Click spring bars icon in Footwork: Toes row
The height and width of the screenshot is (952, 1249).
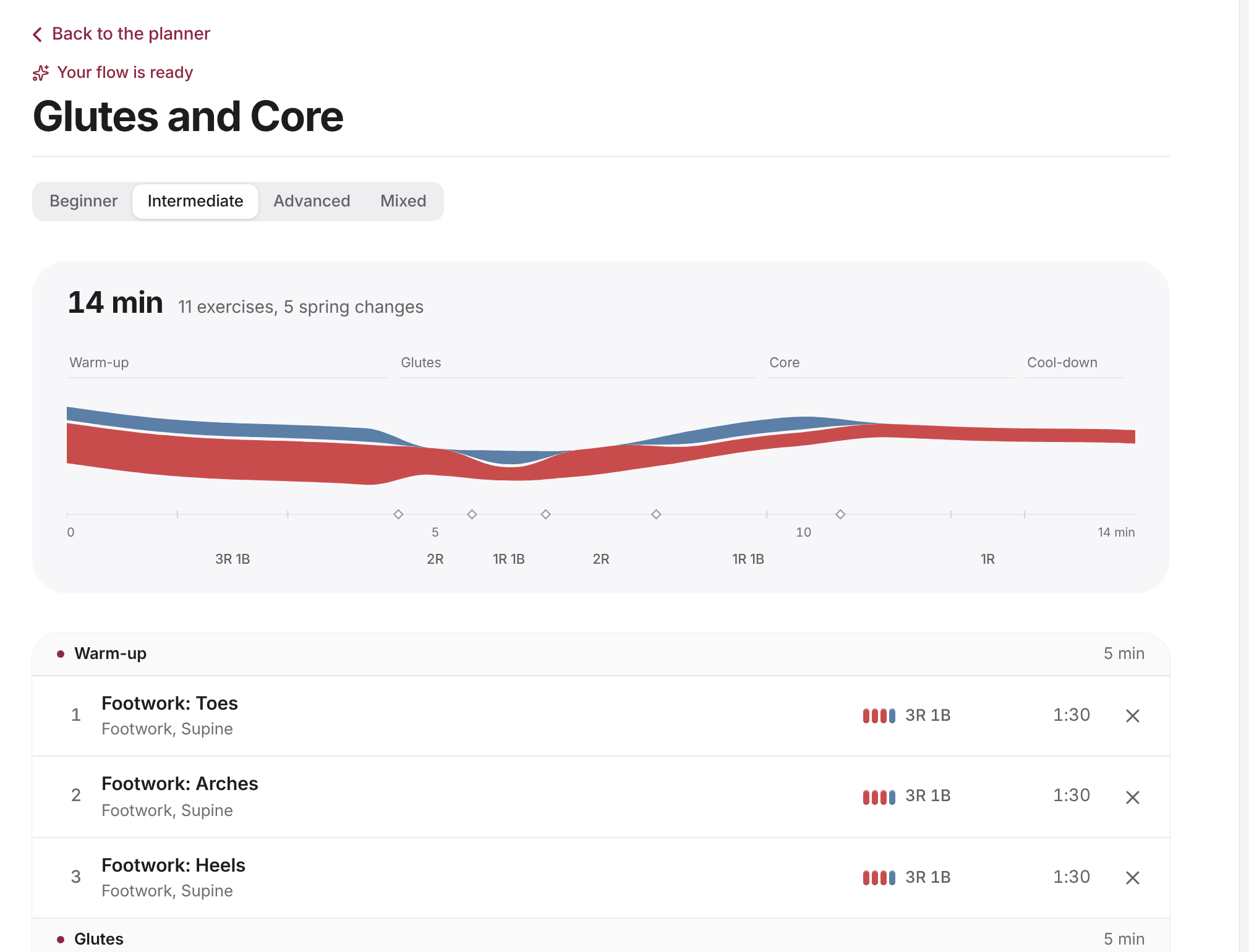(x=879, y=716)
